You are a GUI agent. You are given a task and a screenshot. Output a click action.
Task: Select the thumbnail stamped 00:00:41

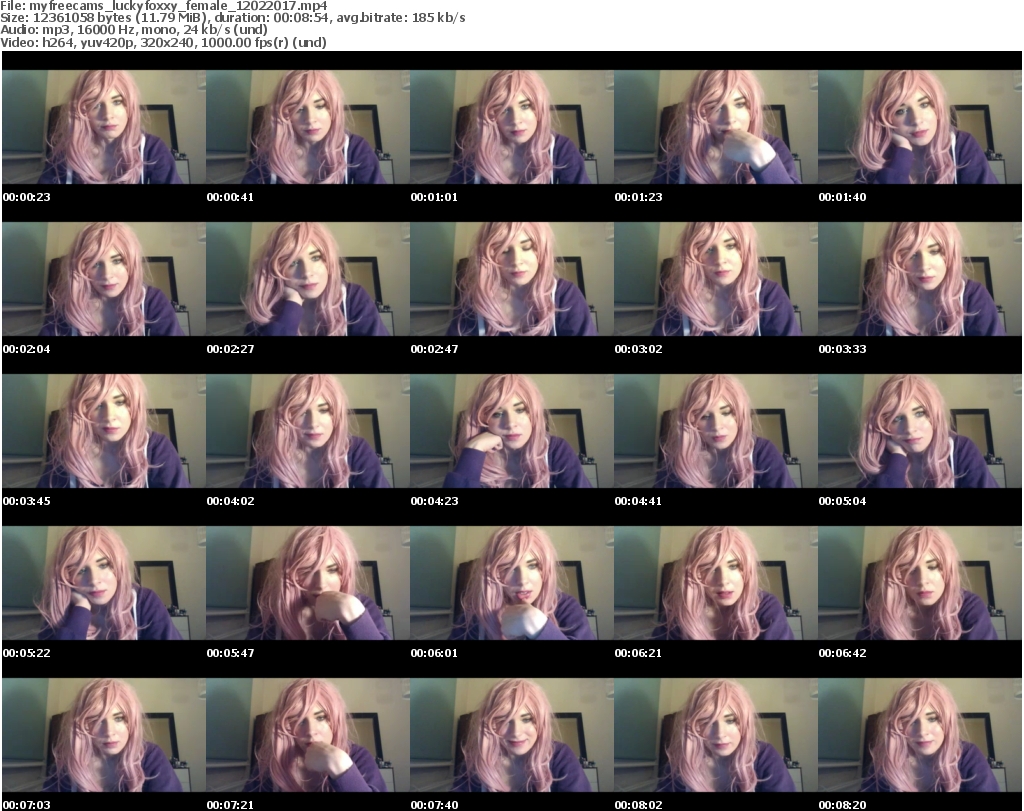tap(308, 127)
